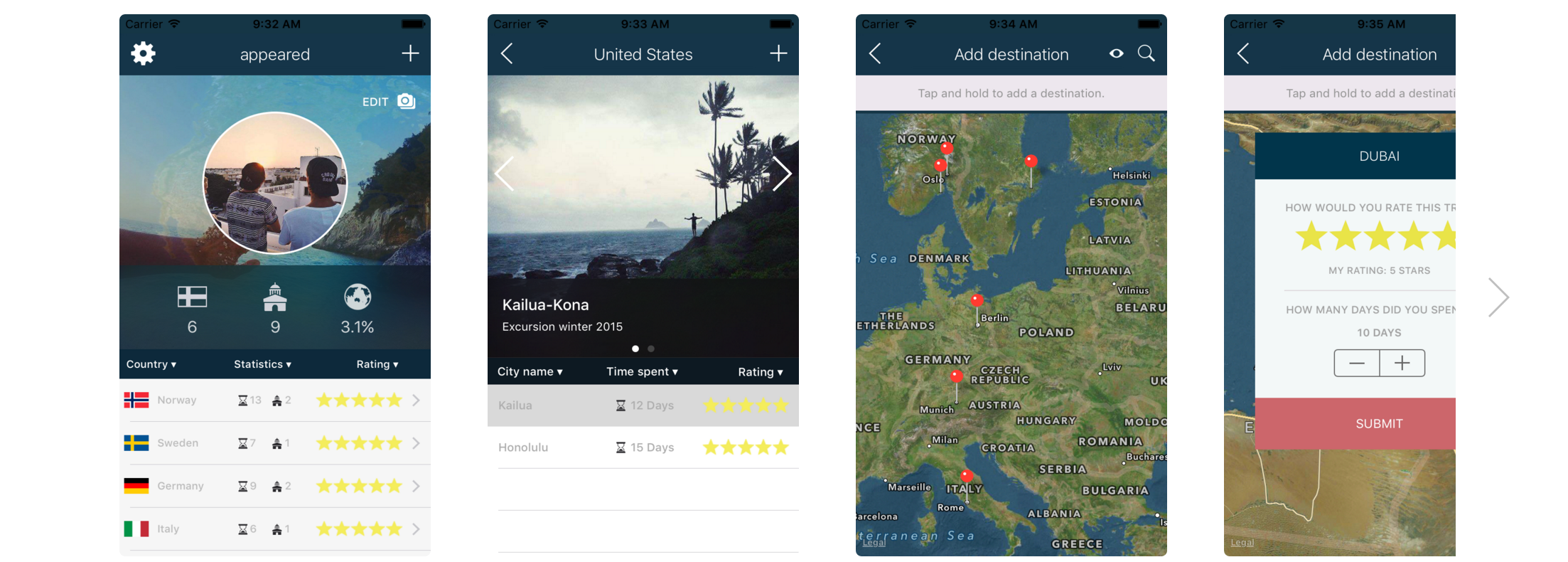This screenshot has width=1568, height=562.
Task: Sort by City name dropdown
Action: click(530, 371)
